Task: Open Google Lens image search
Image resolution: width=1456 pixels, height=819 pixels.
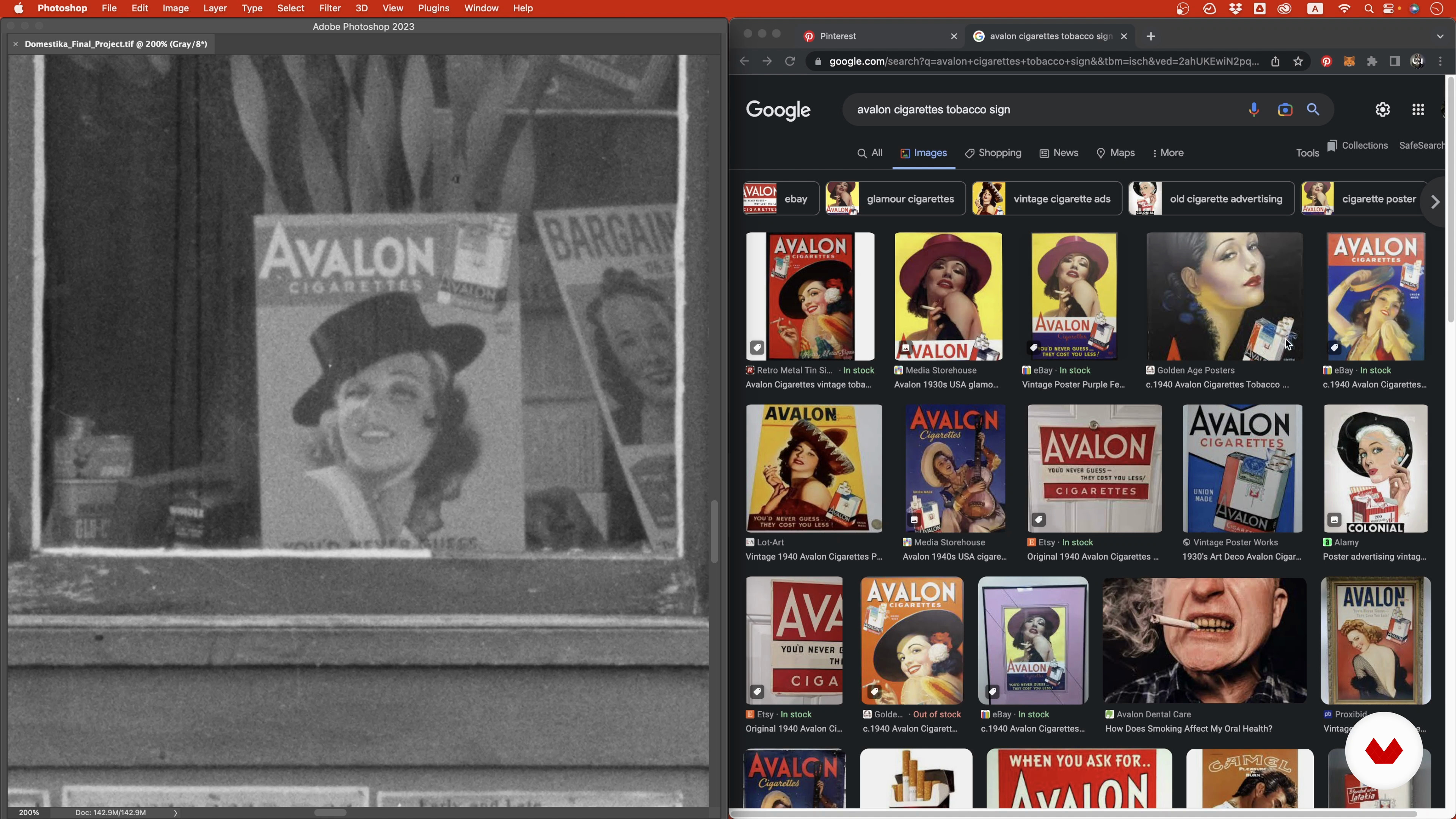Action: (1284, 110)
